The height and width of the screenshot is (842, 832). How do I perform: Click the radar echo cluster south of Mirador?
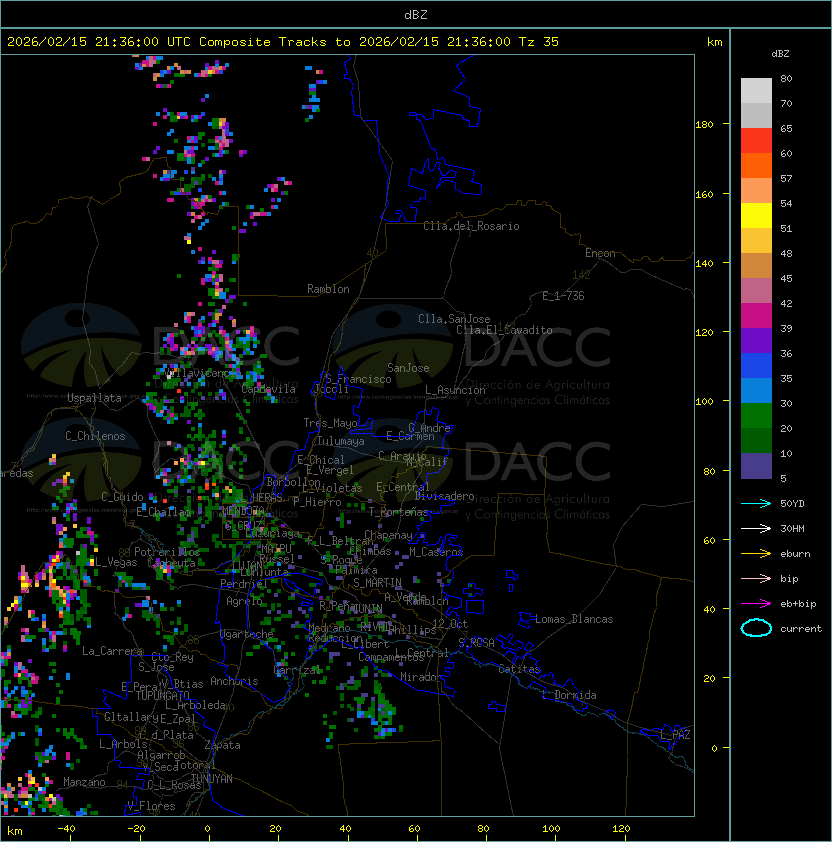[376, 709]
